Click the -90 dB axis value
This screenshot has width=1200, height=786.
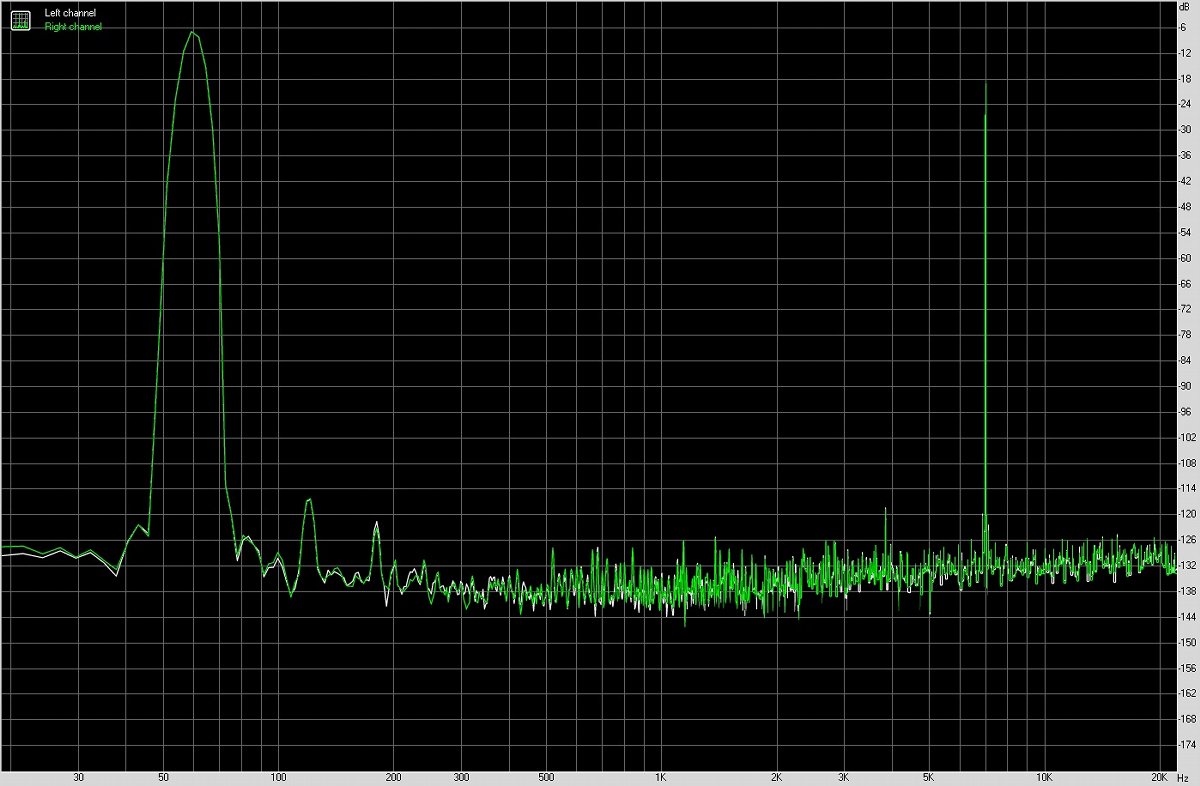1186,386
